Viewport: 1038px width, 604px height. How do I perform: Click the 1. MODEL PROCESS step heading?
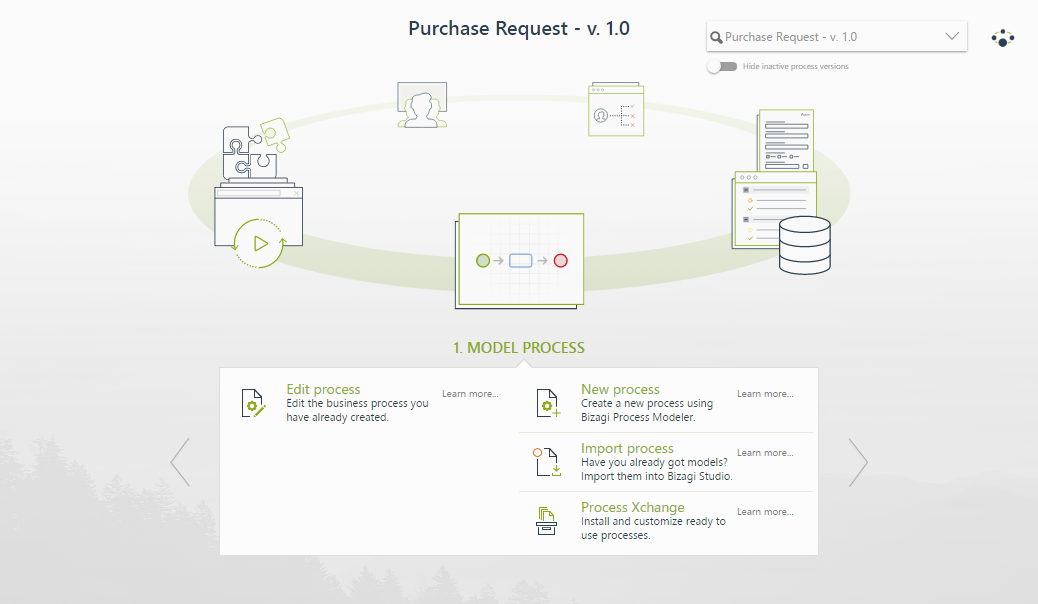click(x=519, y=348)
